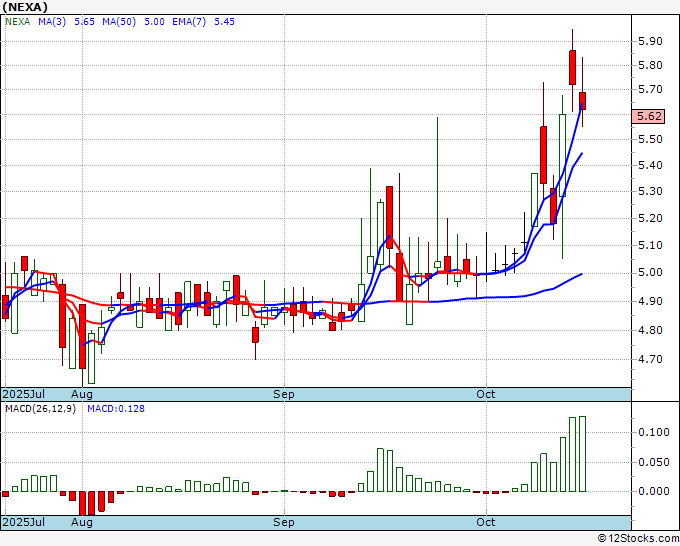
Task: Click the 0.000 MACD axis label
Action: click(654, 491)
